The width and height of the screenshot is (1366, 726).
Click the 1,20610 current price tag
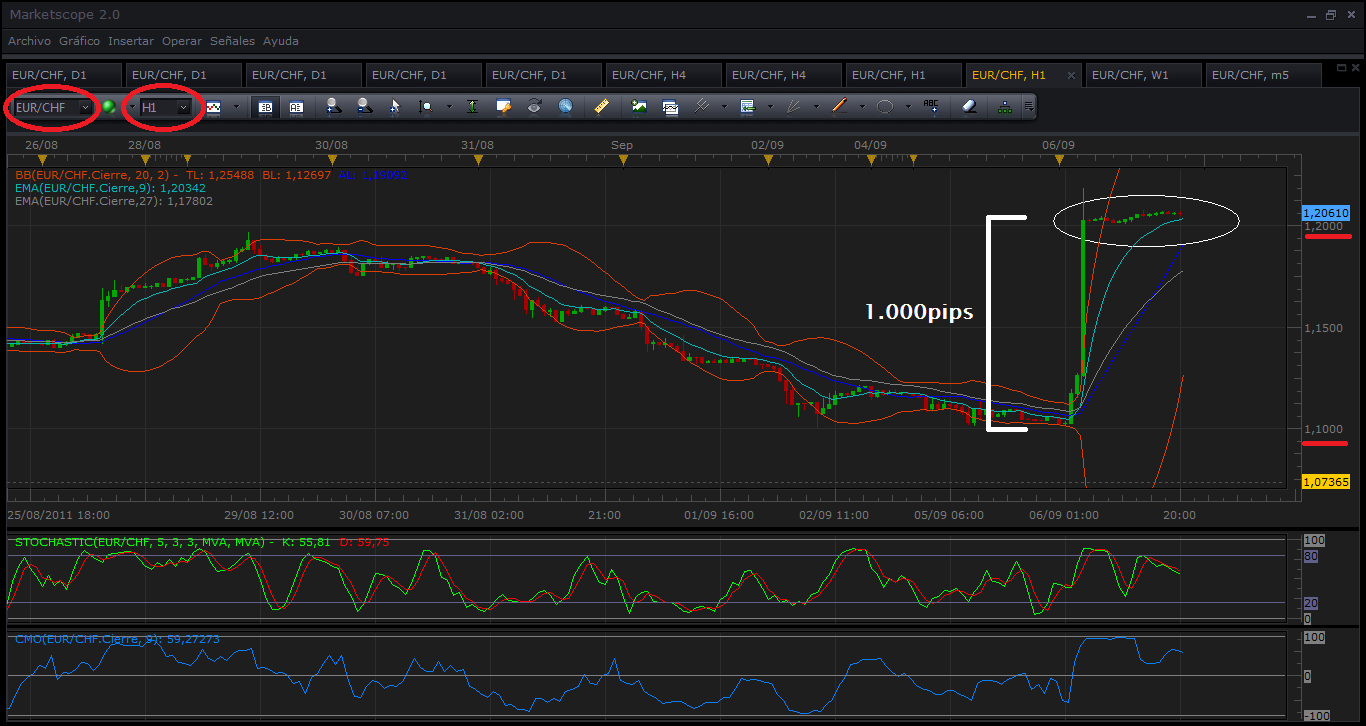click(1326, 213)
